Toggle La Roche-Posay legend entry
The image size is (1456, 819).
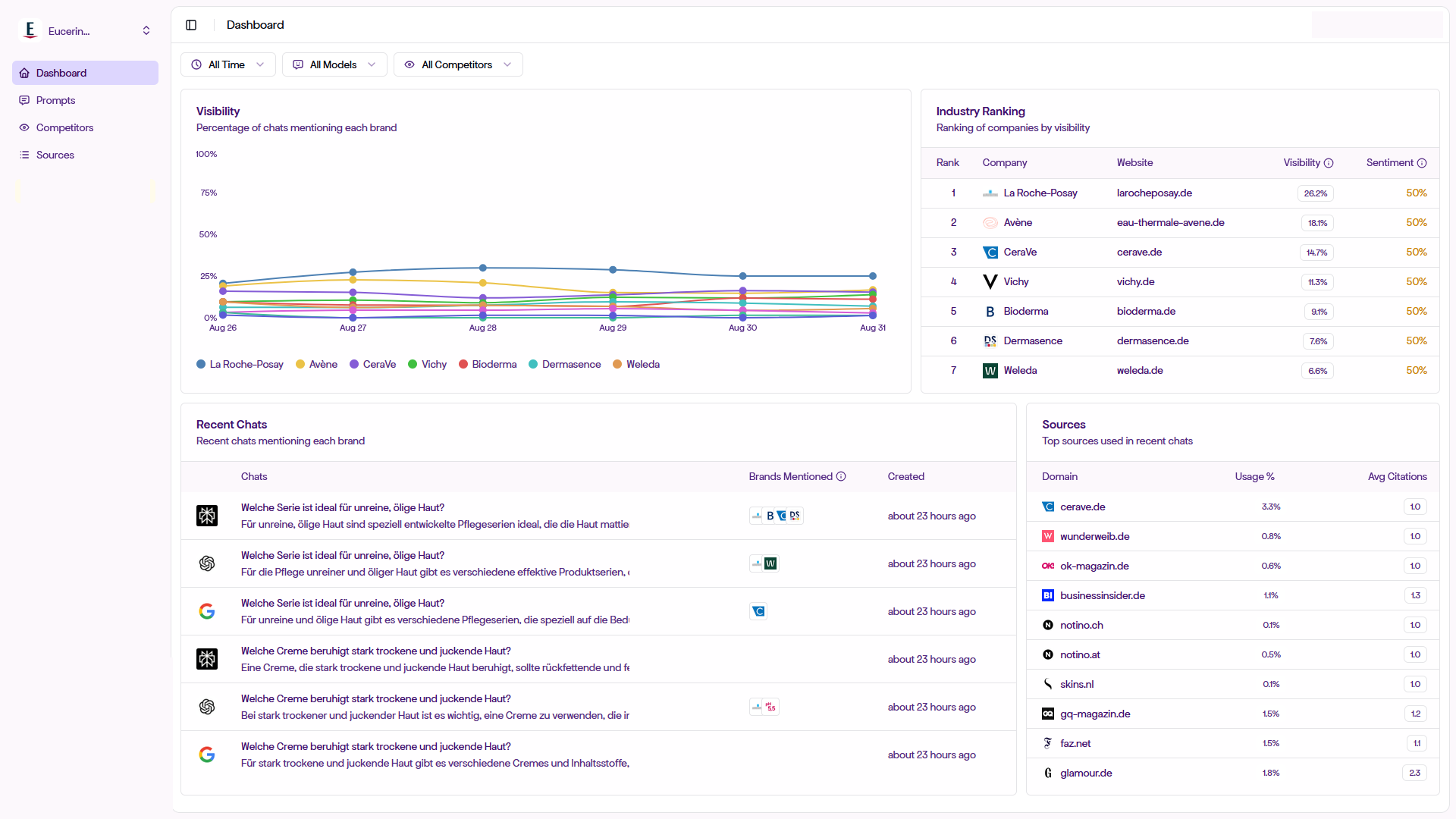pyautogui.click(x=240, y=364)
